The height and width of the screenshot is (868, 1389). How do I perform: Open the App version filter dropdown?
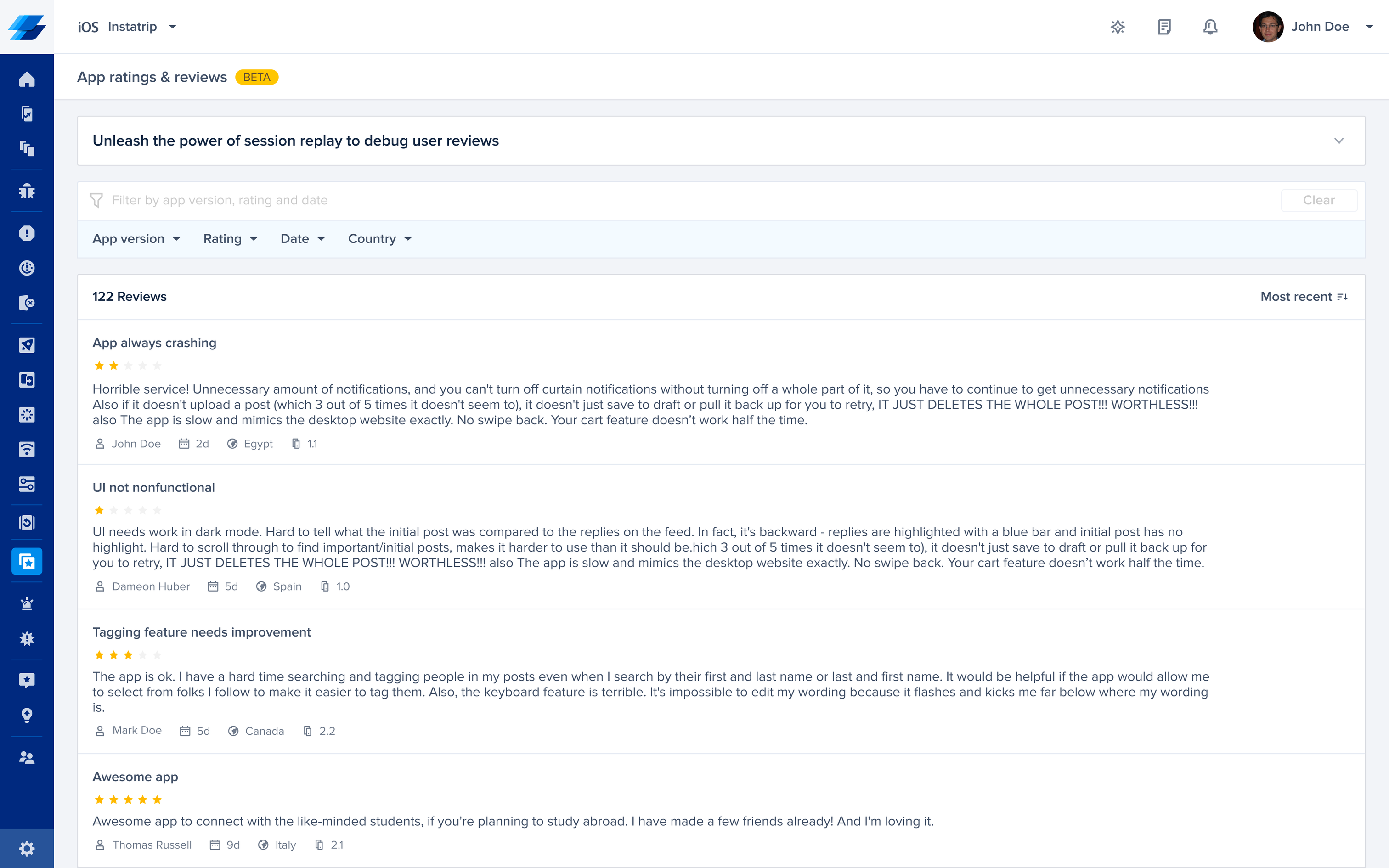[x=136, y=239]
